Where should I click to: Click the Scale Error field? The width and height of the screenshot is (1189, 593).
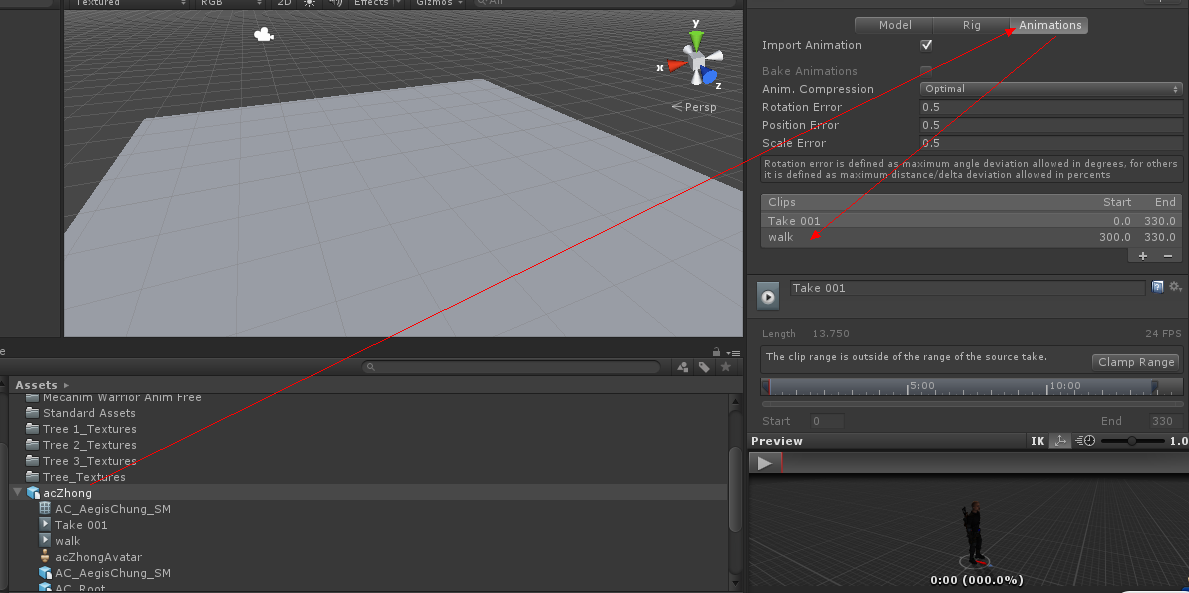(1051, 143)
